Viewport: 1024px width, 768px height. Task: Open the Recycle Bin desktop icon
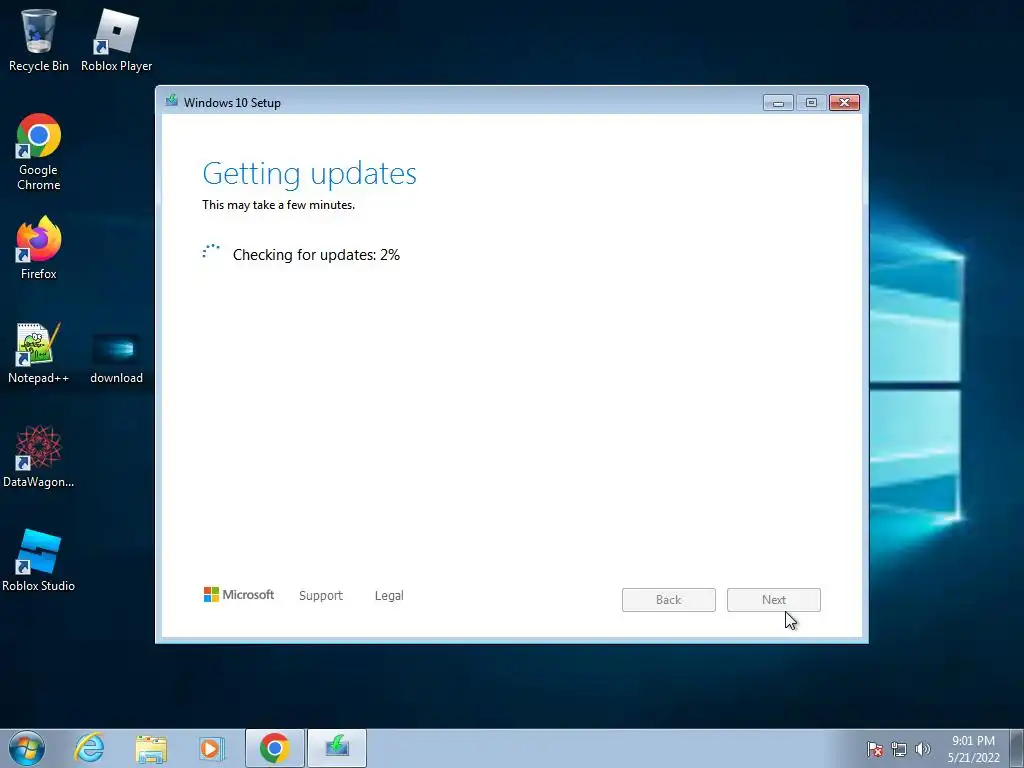[39, 40]
